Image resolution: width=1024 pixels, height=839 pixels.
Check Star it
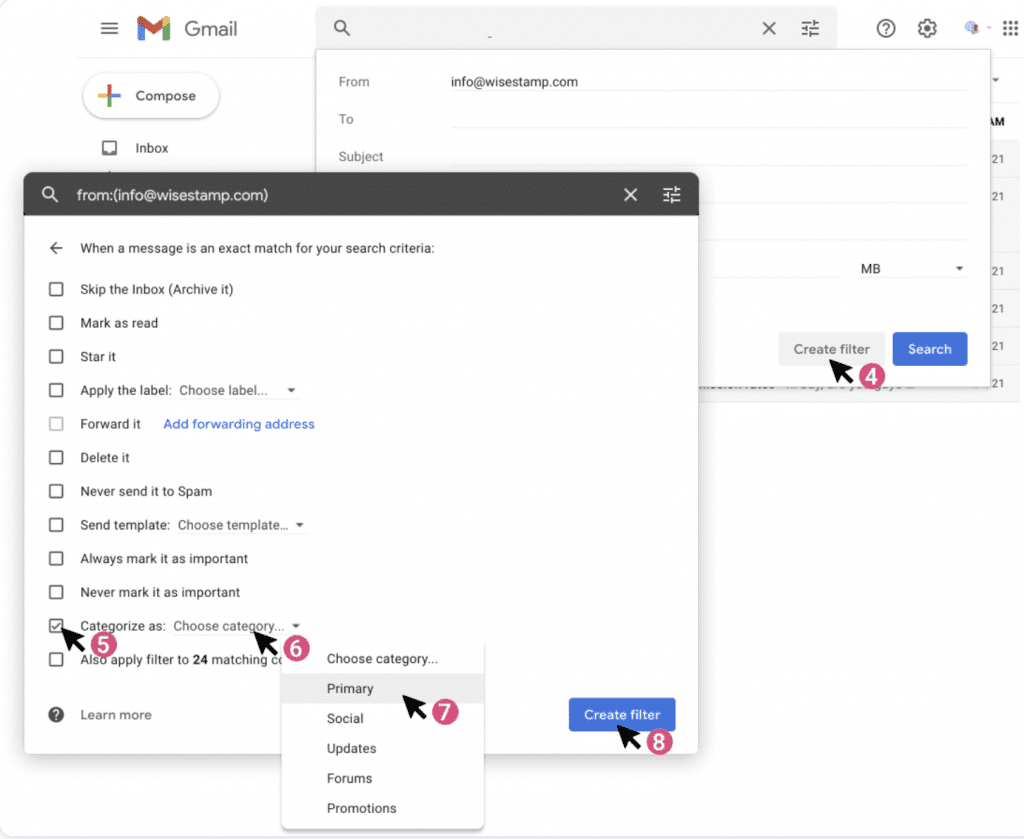pyautogui.click(x=56, y=356)
